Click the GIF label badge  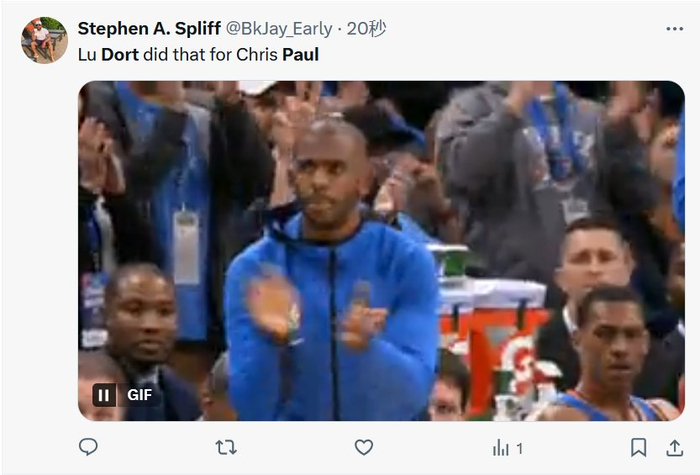(139, 395)
